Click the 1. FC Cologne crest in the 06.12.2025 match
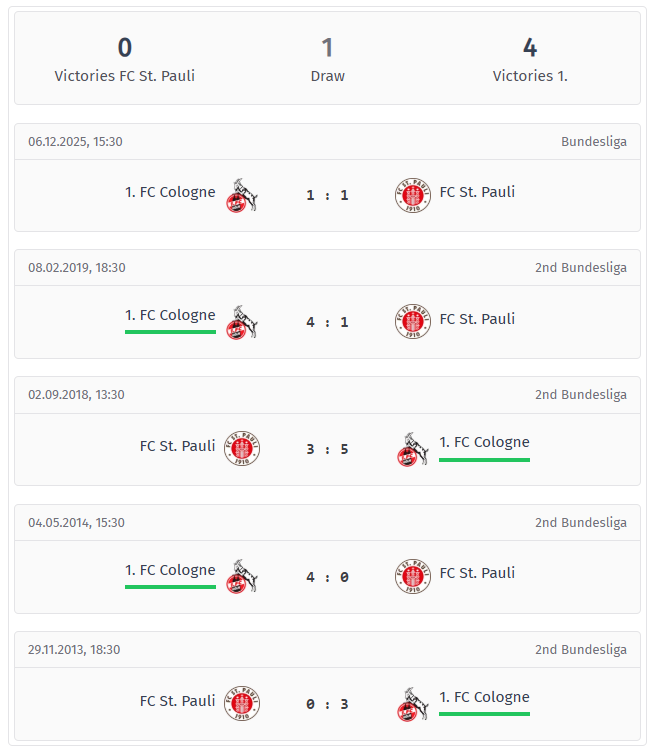654x753 pixels. point(241,195)
